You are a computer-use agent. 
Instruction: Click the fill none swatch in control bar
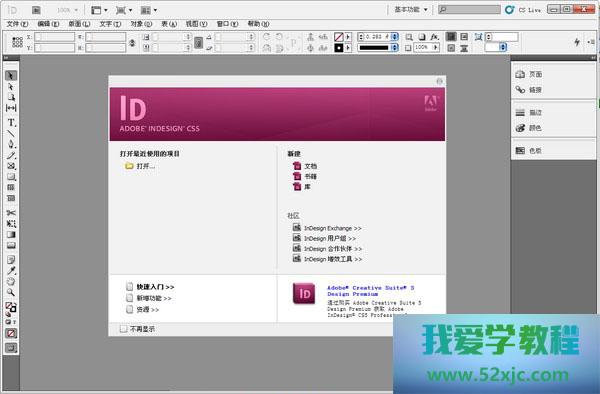[x=339, y=37]
